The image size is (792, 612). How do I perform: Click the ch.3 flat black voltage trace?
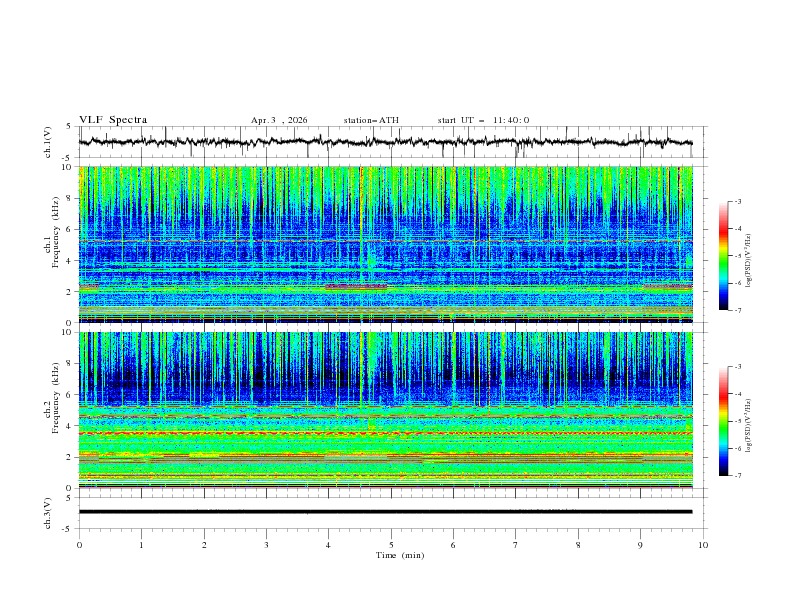point(385,512)
